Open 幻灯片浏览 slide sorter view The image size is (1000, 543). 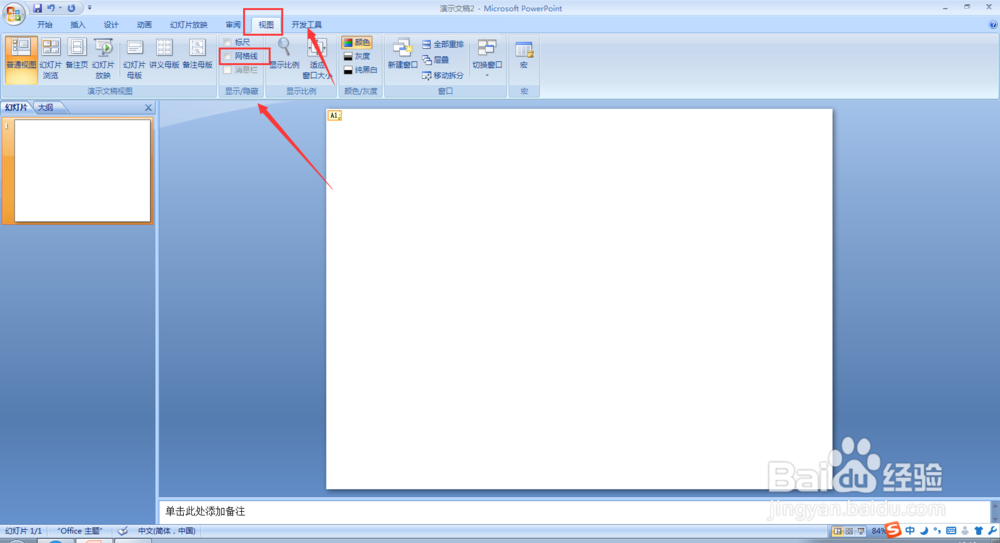(50, 60)
